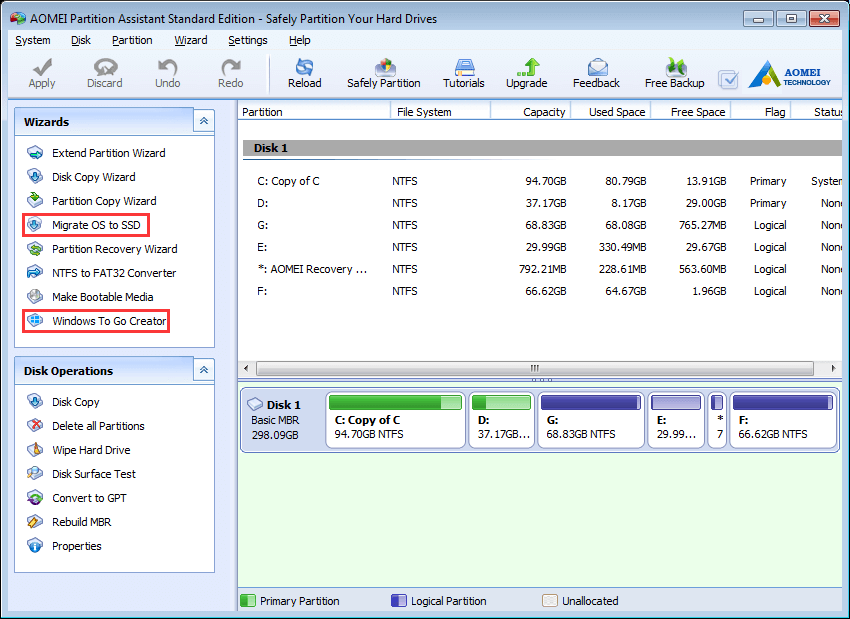Select E: partition block in disk map
850x619 pixels.
tap(676, 420)
